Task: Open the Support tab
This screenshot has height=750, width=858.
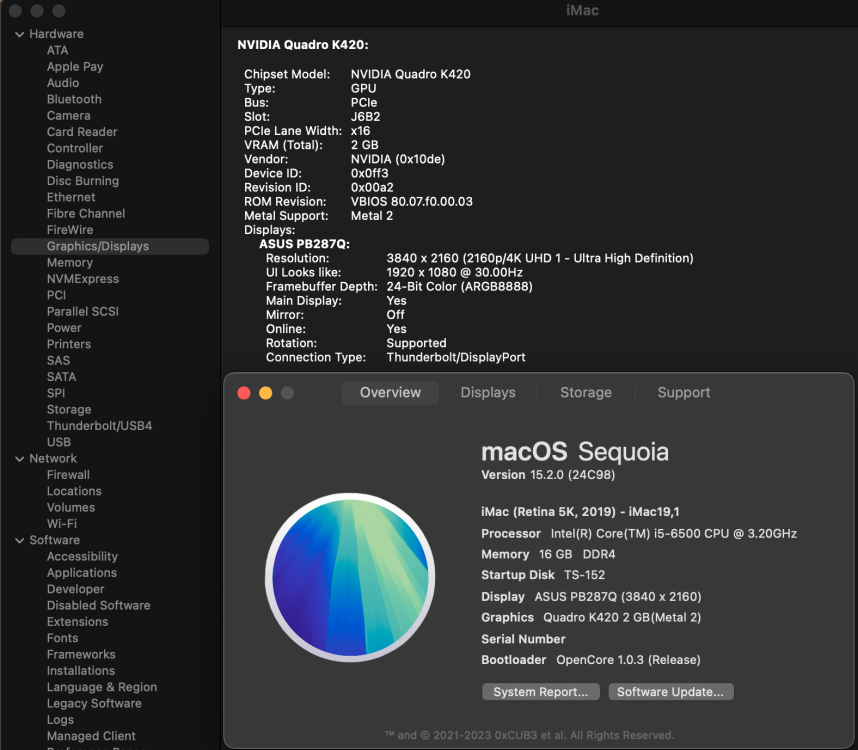Action: click(683, 393)
